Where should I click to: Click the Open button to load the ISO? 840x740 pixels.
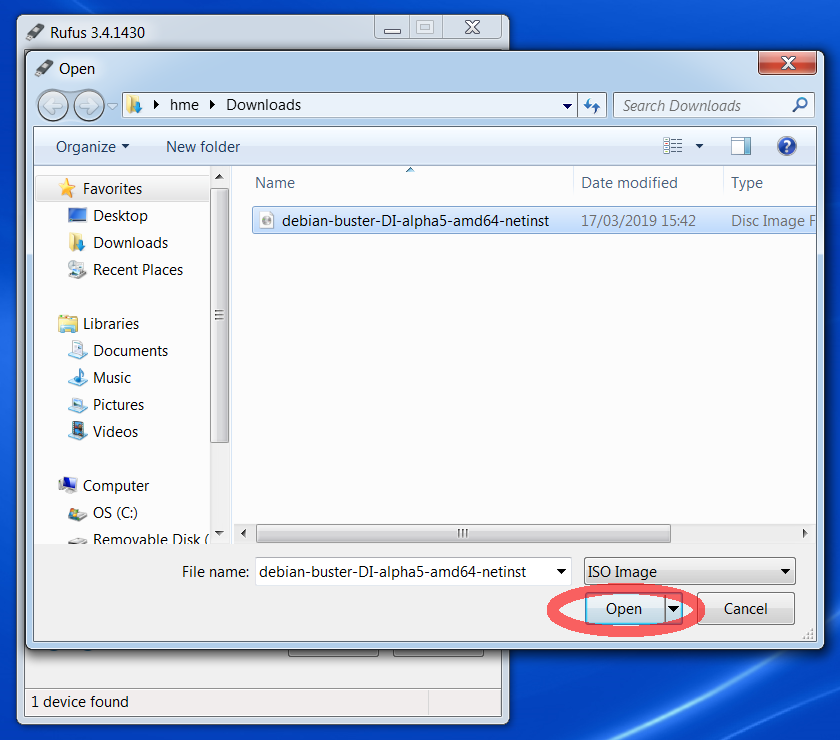[625, 609]
